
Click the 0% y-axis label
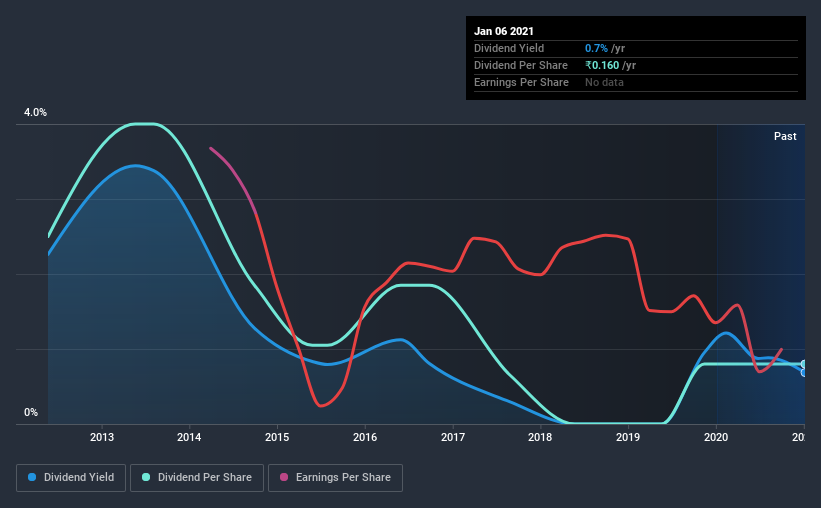click(31, 413)
